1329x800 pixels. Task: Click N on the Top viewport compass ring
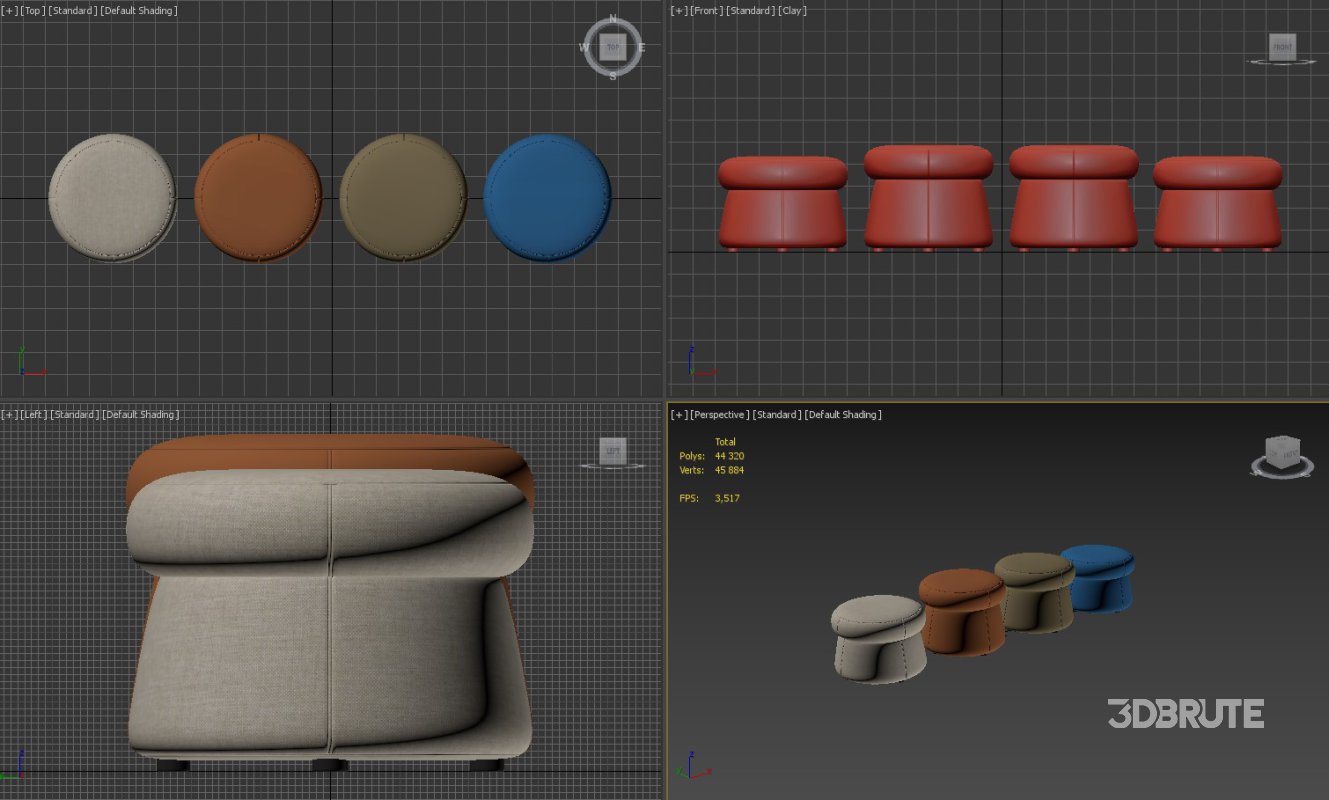[x=611, y=17]
